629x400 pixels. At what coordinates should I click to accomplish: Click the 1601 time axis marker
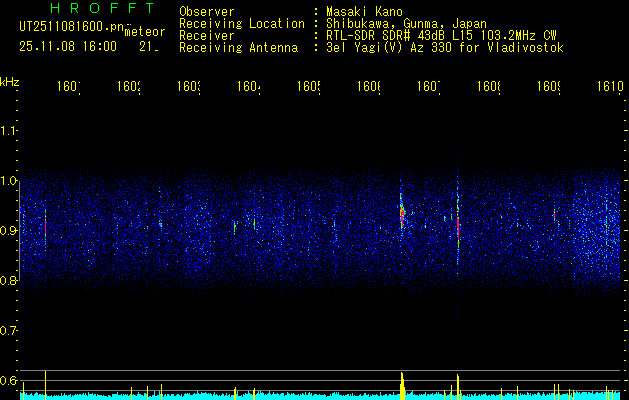pos(69,86)
